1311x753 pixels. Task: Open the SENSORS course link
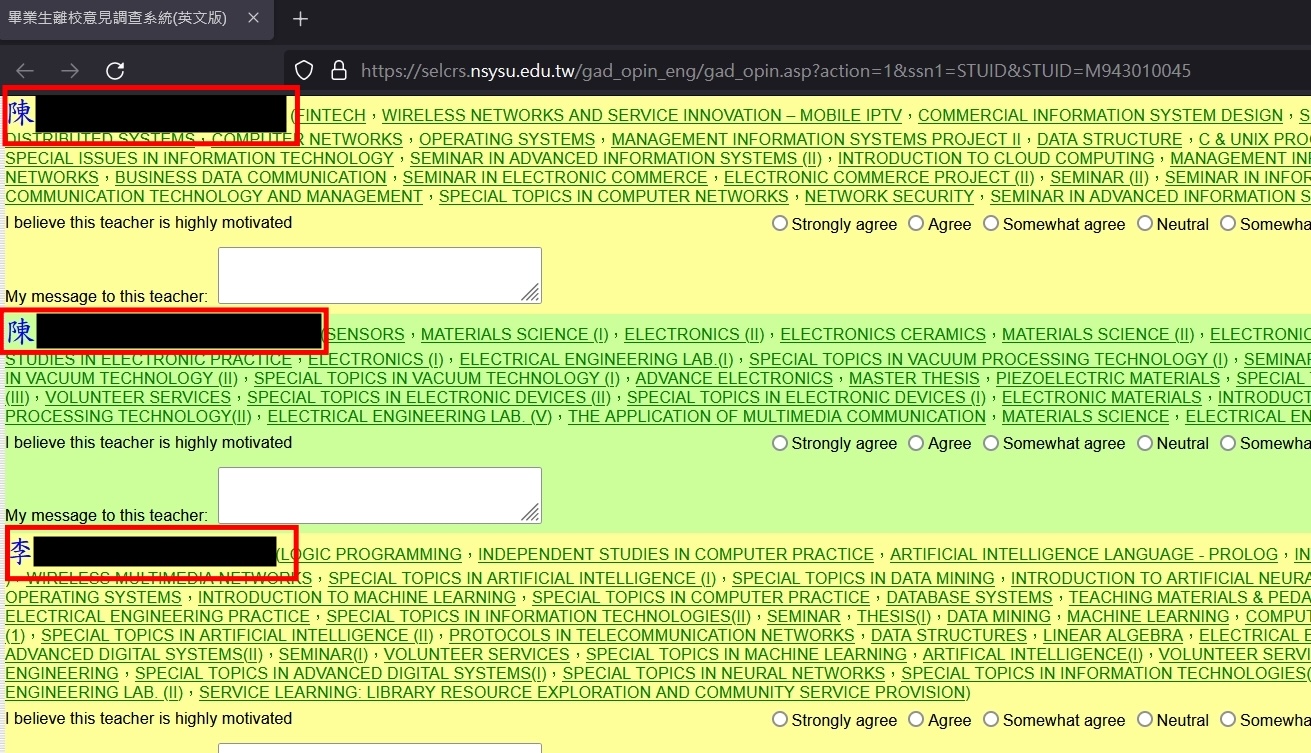[x=366, y=335]
